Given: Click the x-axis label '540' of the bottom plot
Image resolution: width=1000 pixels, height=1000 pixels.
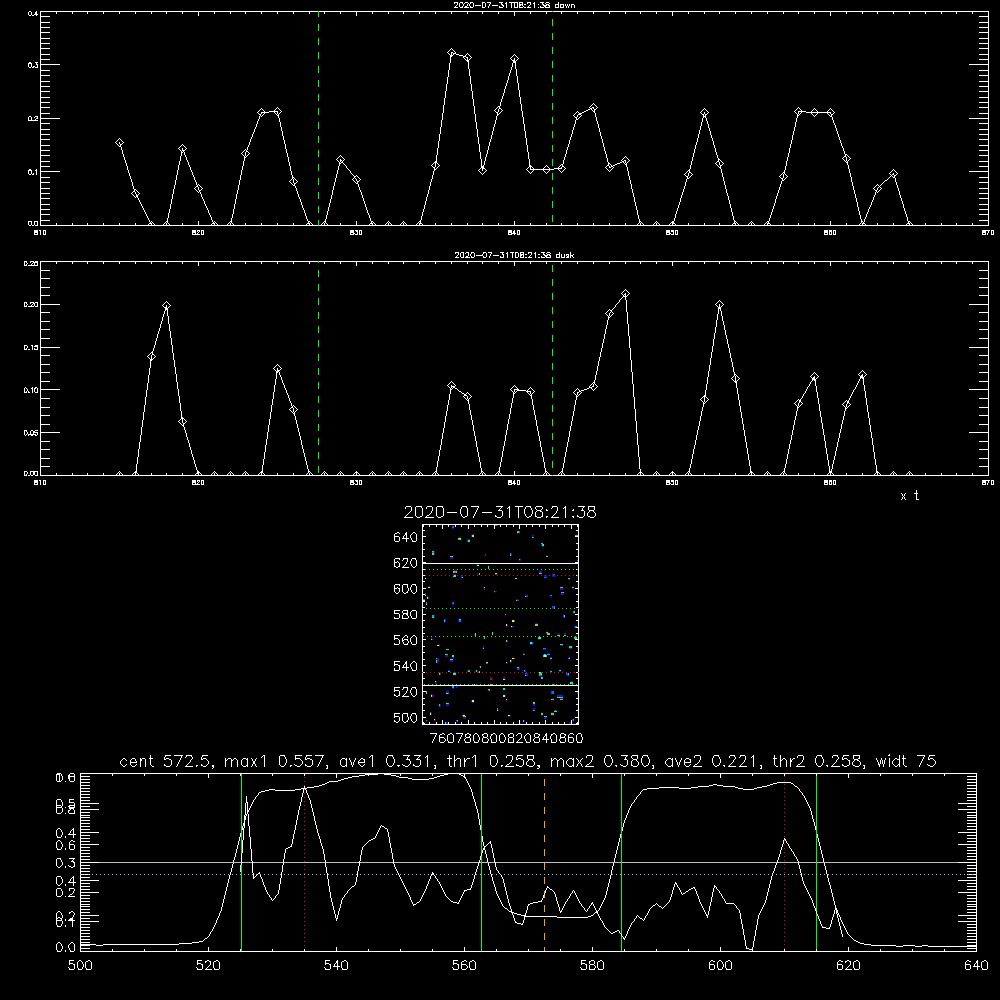Looking at the screenshot, I should pyautogui.click(x=336, y=966).
